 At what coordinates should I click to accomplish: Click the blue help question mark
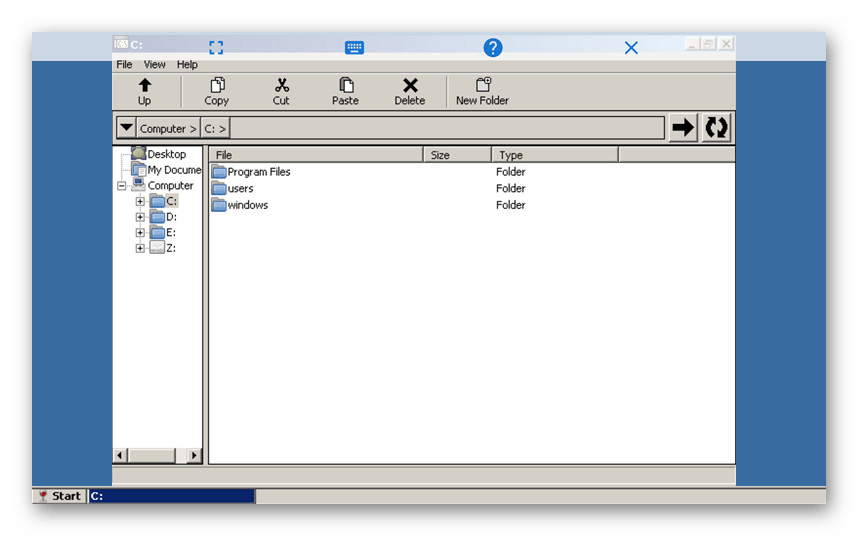[x=493, y=47]
